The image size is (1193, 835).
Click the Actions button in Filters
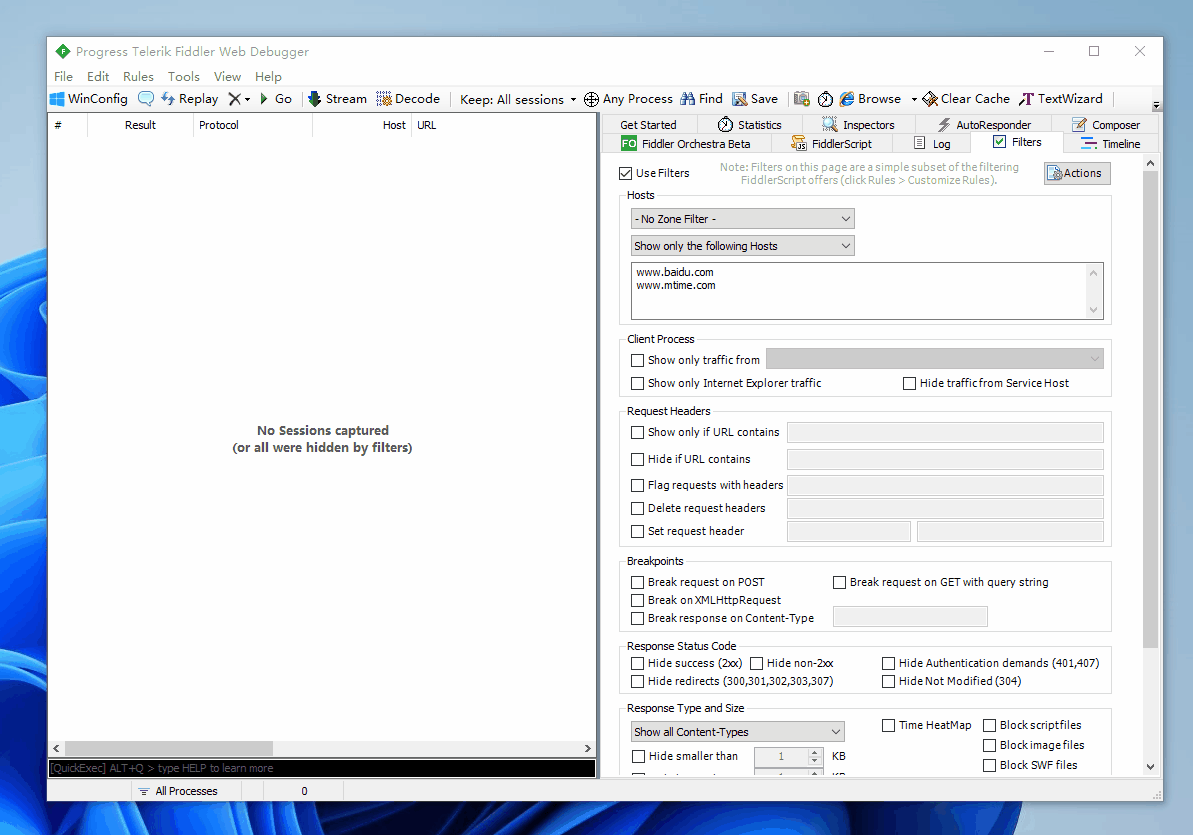pos(1077,174)
